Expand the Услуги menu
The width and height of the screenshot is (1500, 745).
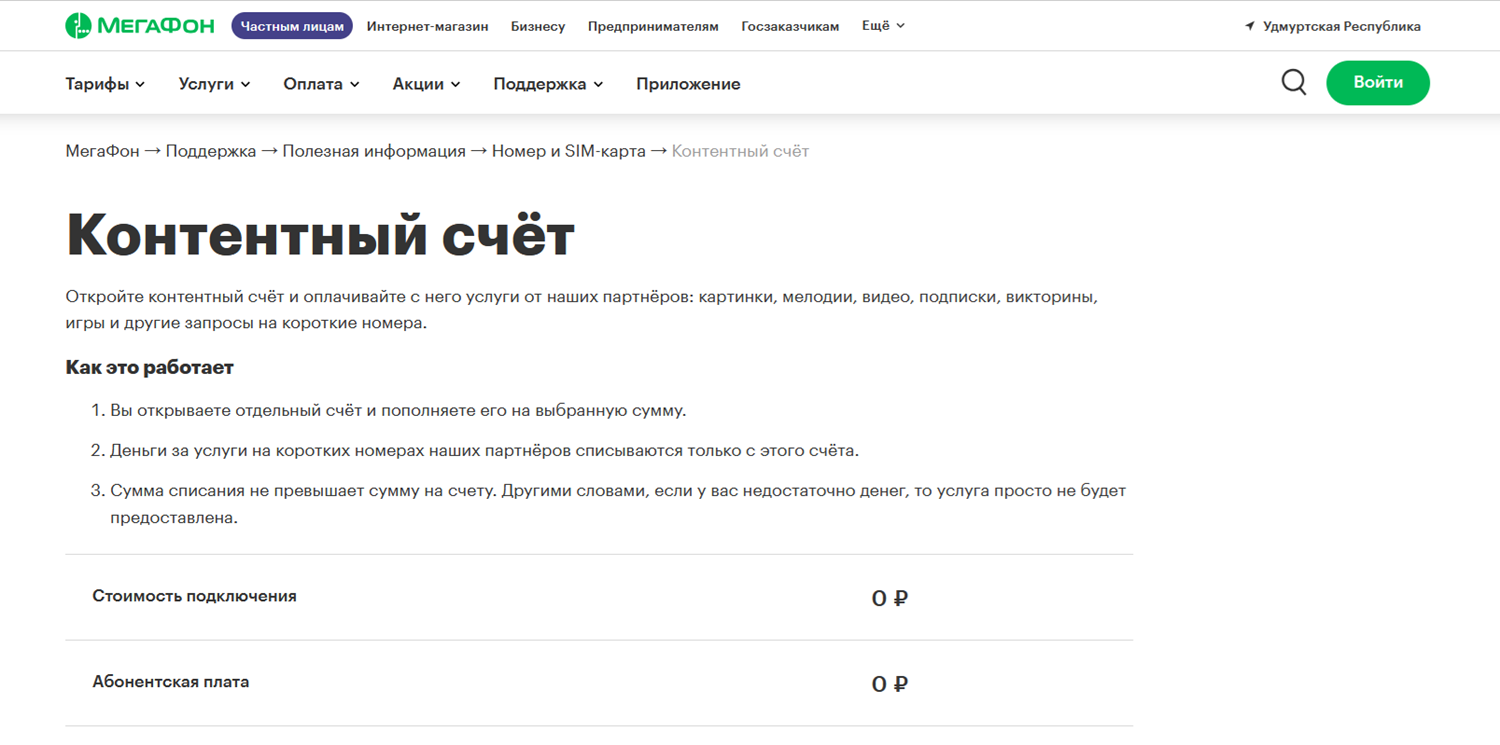214,84
